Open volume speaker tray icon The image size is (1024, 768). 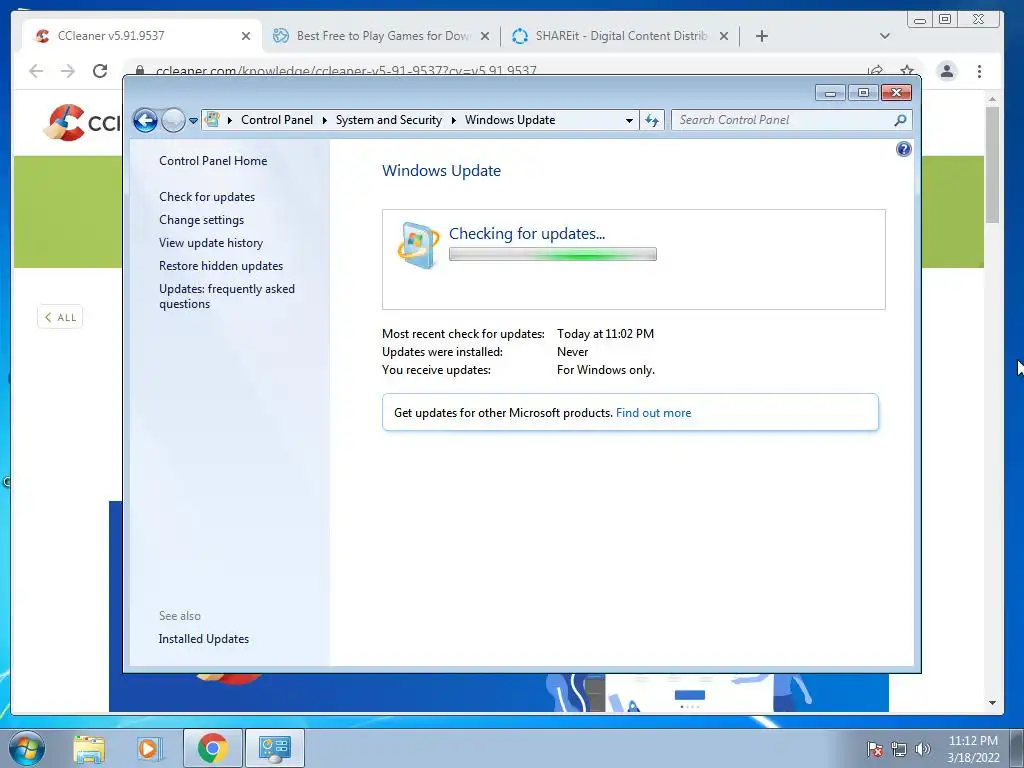[x=923, y=749]
